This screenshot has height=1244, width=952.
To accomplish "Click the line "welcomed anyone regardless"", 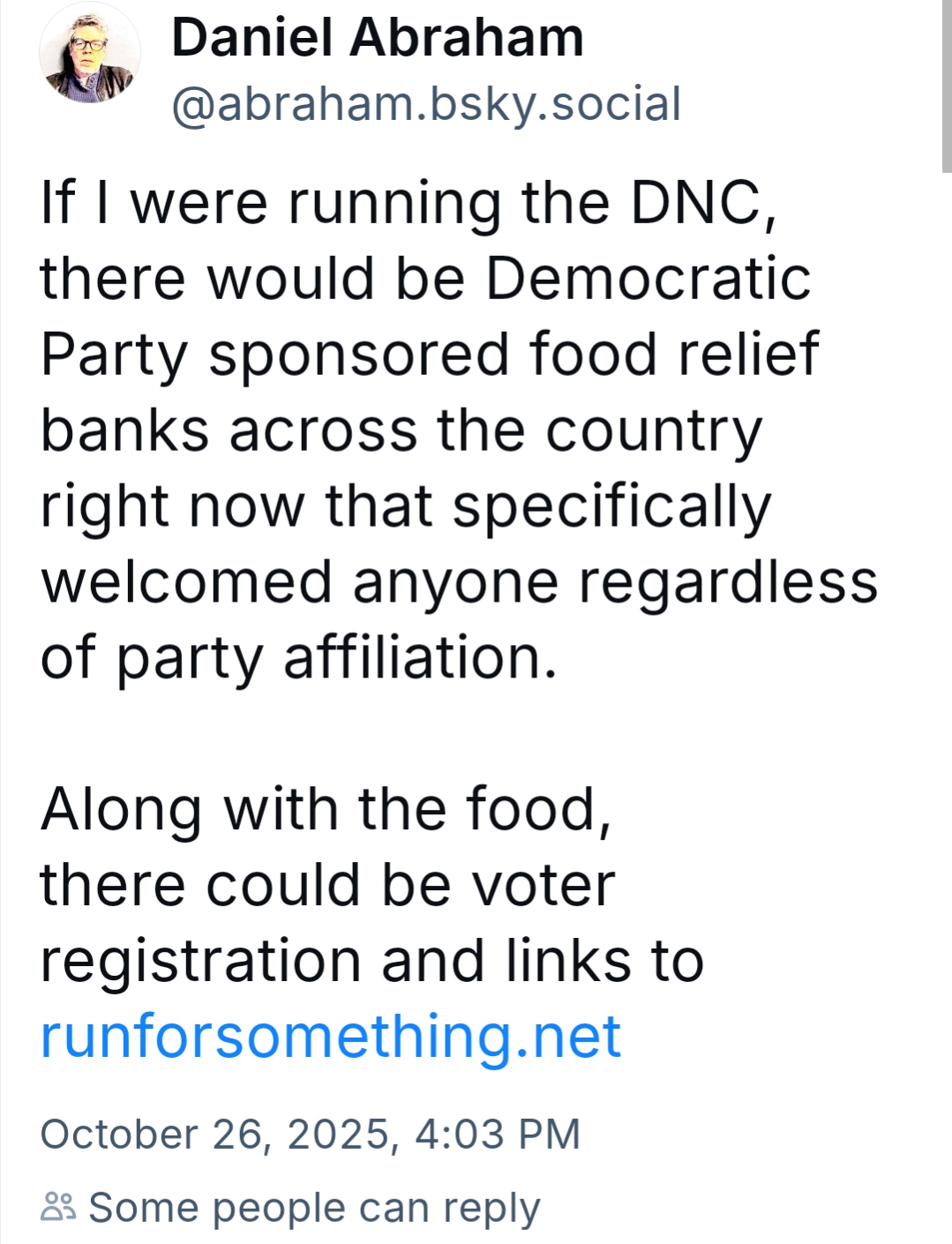I will (x=459, y=582).
